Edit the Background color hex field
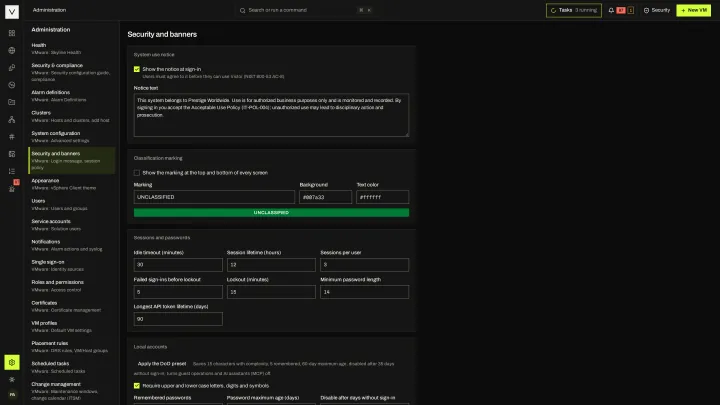The width and height of the screenshot is (720, 405). point(326,197)
